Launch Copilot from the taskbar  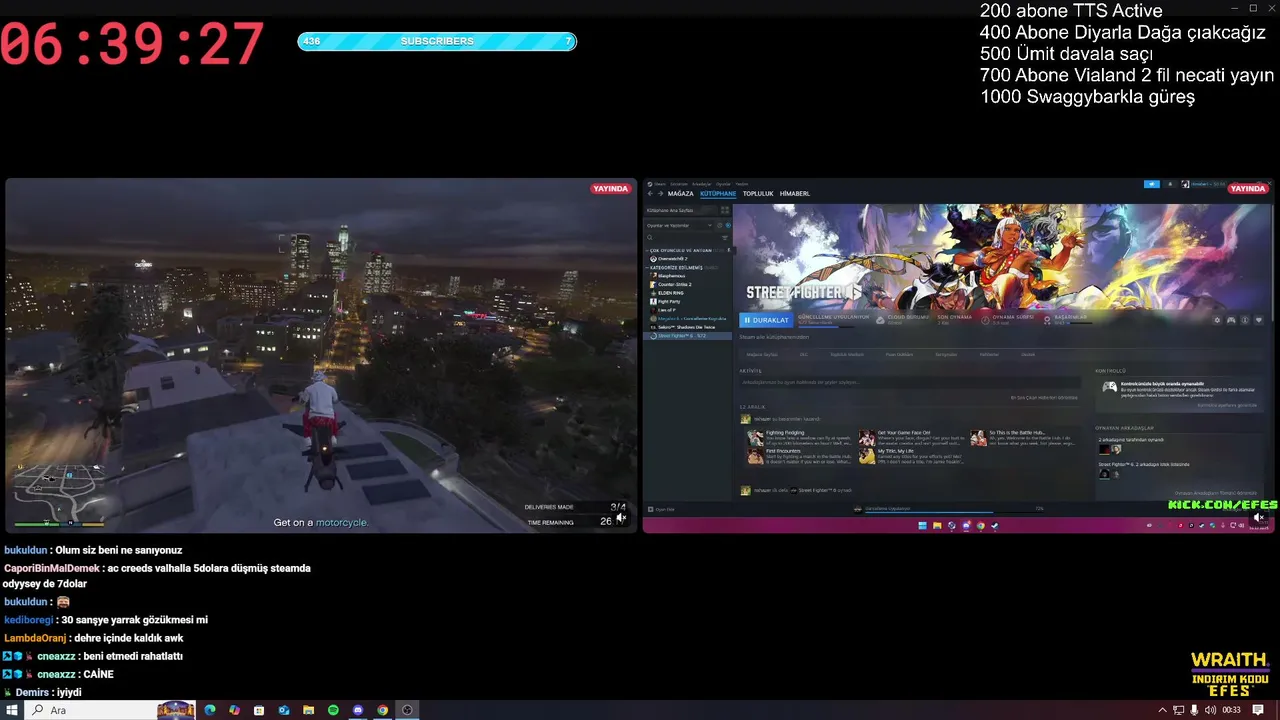(234, 710)
